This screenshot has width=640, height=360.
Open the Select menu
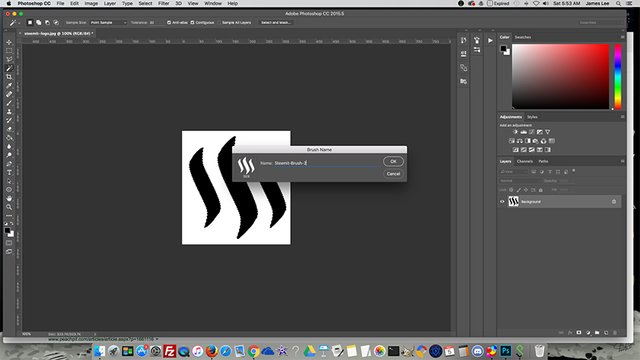(x=145, y=3)
